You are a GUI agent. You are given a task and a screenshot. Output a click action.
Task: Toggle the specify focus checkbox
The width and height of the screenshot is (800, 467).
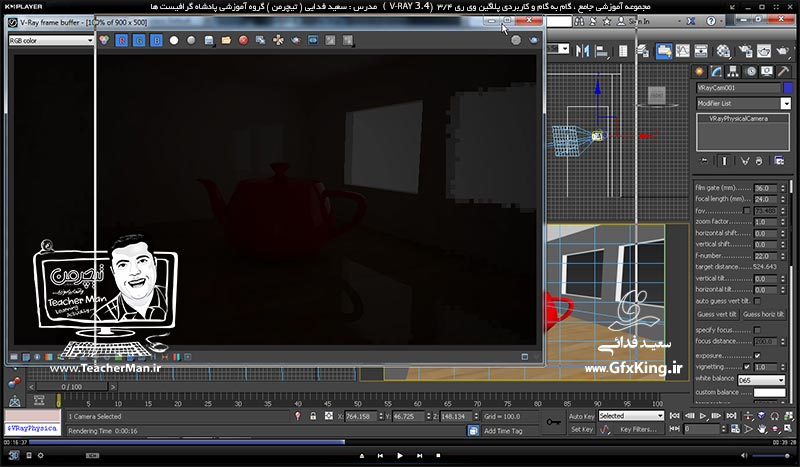(x=757, y=330)
